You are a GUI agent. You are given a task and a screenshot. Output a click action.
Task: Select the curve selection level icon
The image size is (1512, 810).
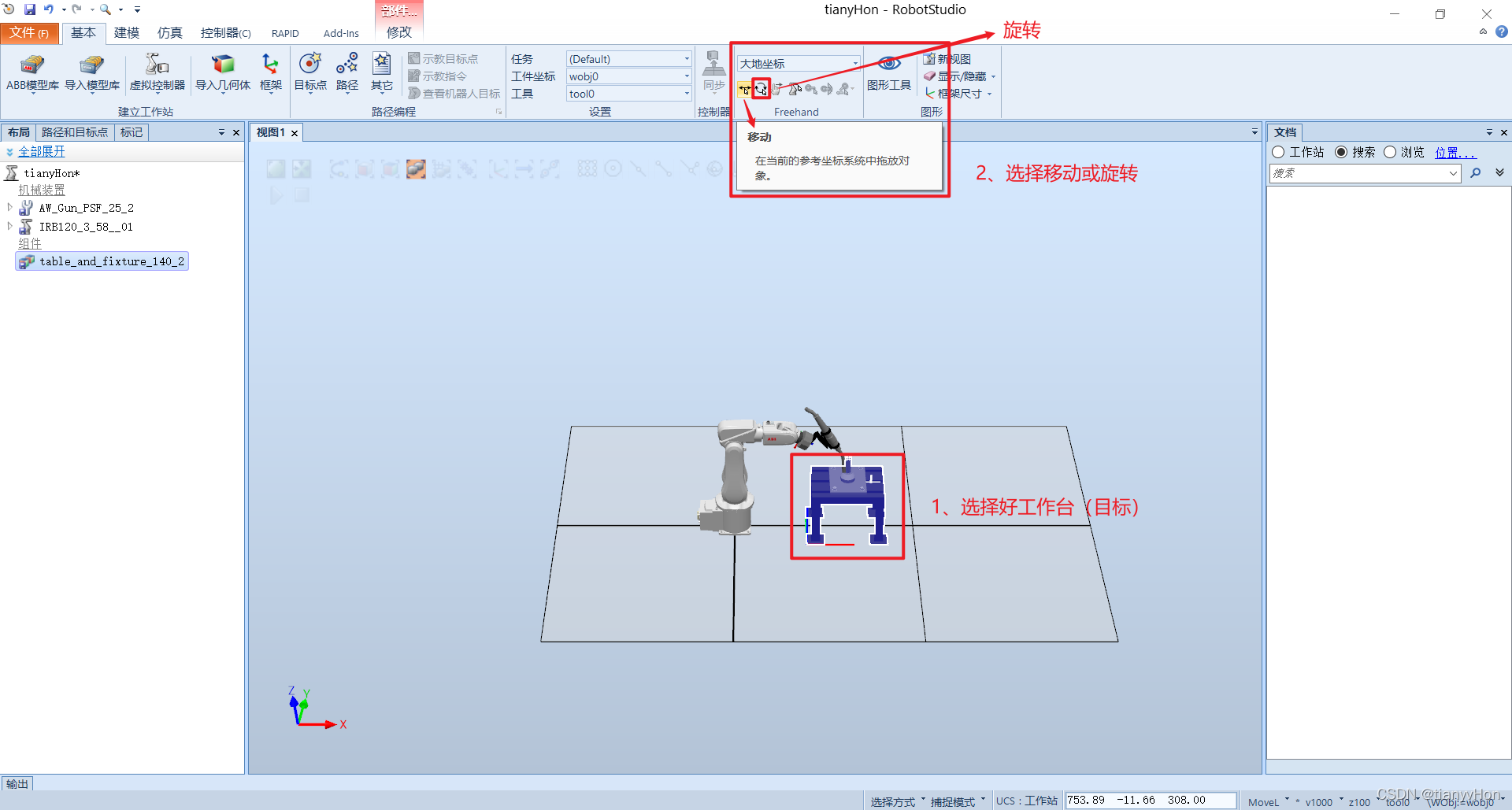(339, 168)
